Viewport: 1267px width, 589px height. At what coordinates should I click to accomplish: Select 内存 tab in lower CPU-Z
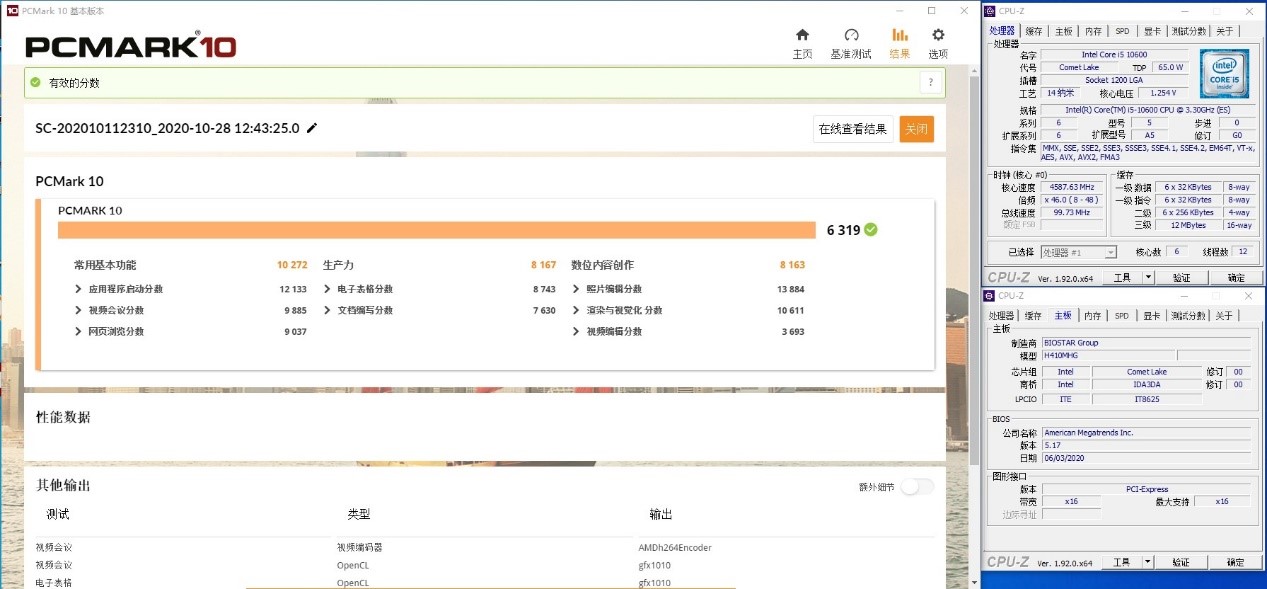coord(1093,316)
